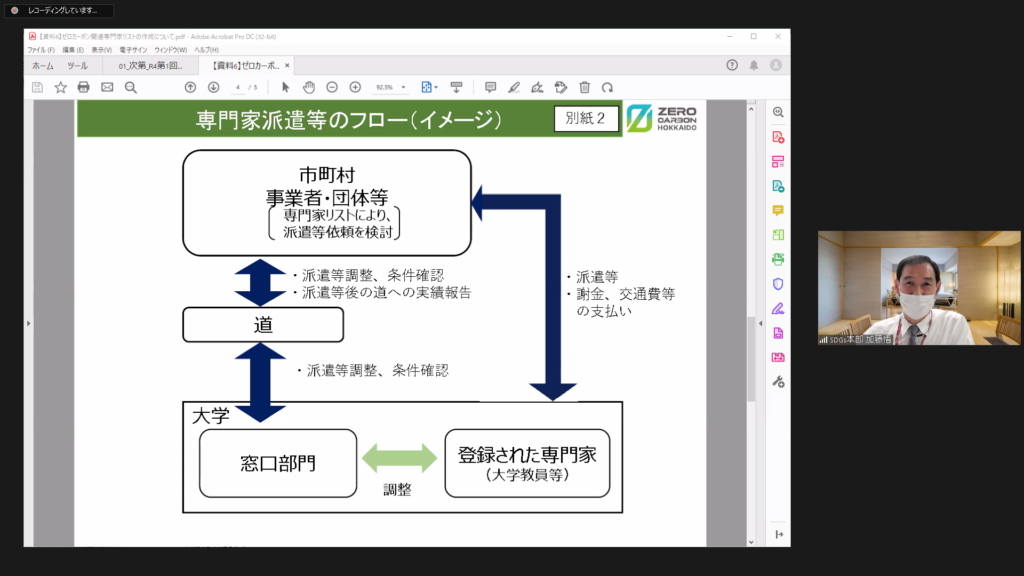Screen dimensions: 1024x576
Task: Open the Create PDF tool in right sidebar
Action: pos(778,137)
